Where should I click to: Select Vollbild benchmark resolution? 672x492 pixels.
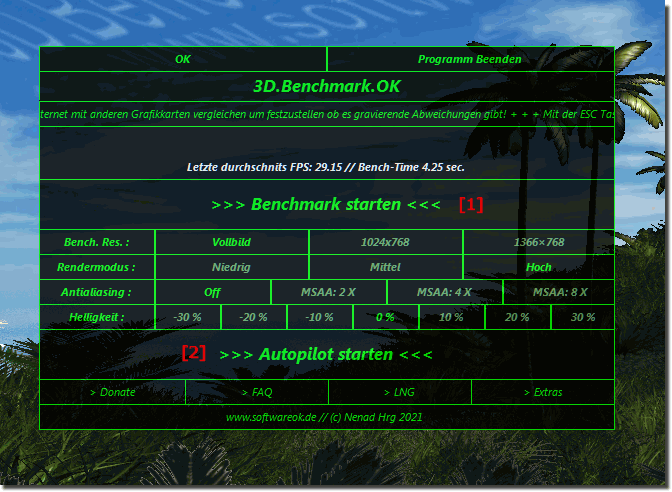[x=231, y=242]
